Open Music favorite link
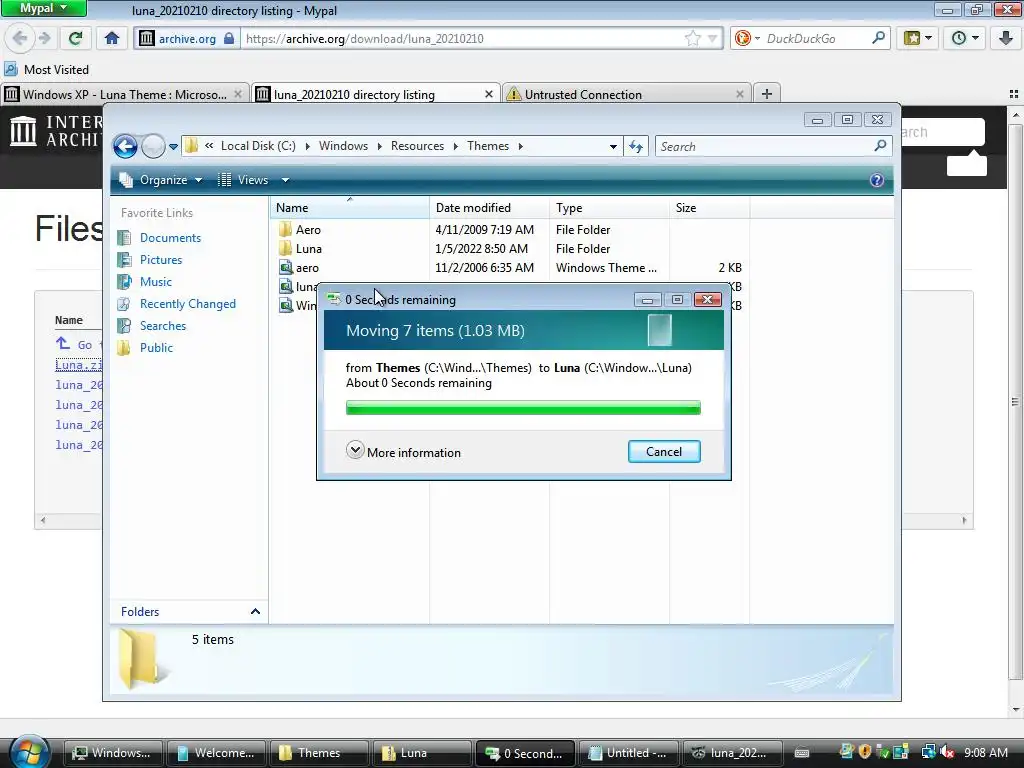 [x=155, y=282]
